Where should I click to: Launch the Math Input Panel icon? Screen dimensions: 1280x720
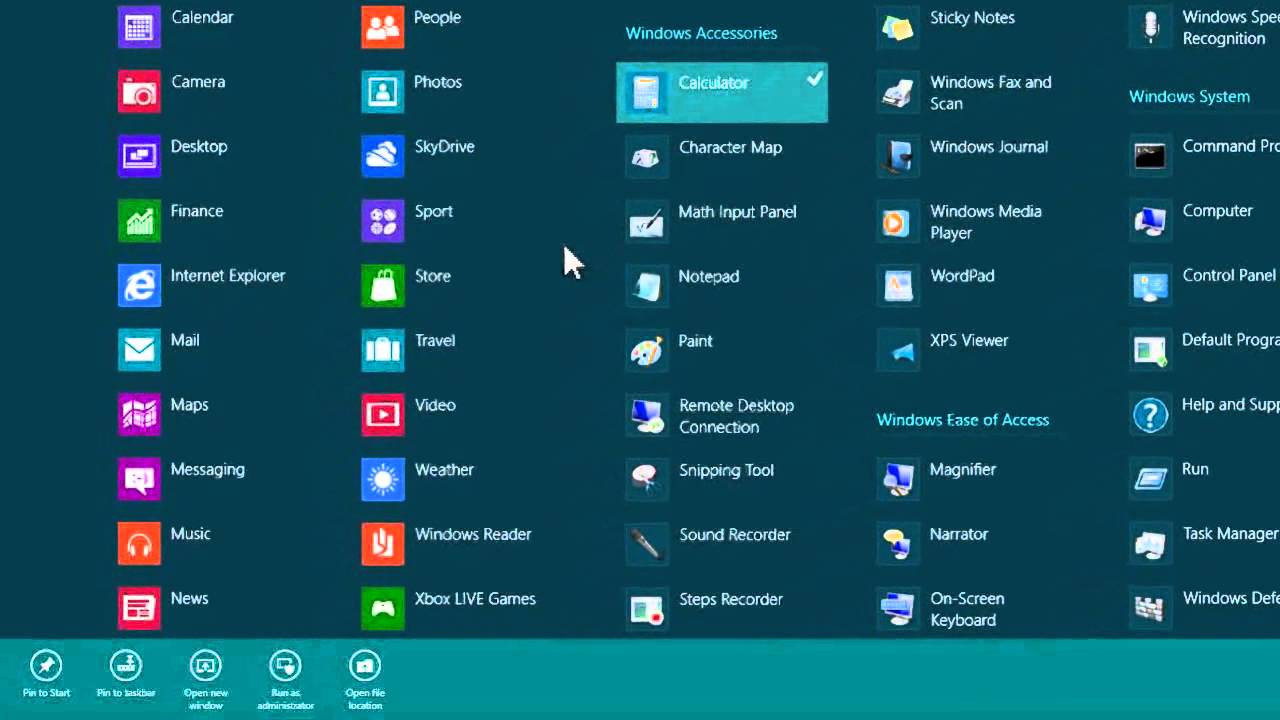coord(646,222)
